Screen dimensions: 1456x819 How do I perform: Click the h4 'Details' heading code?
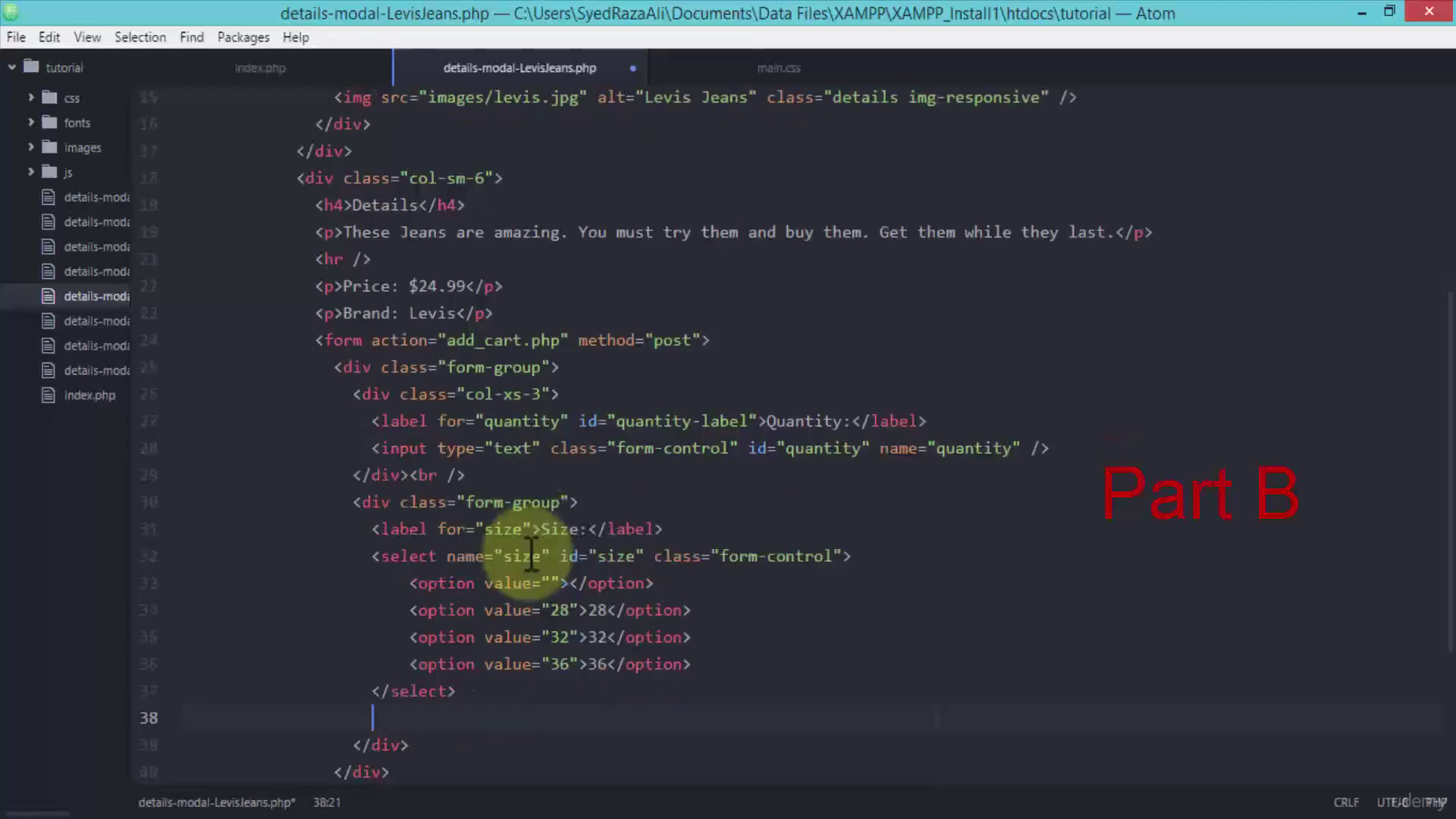click(390, 206)
